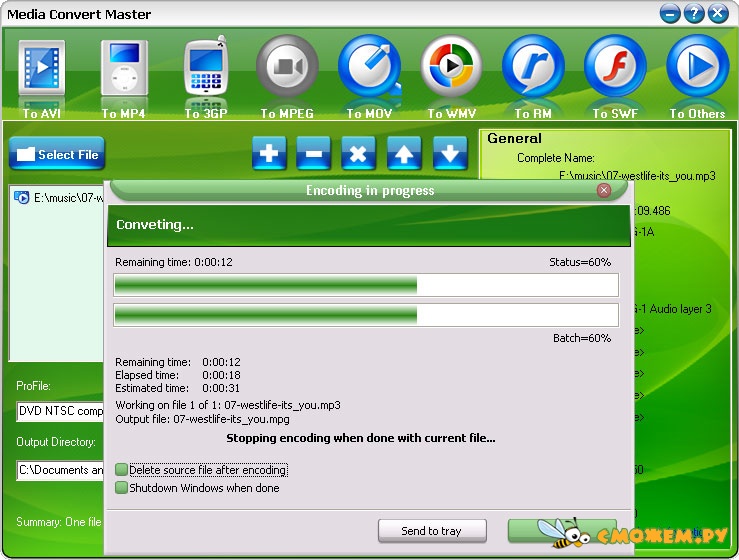This screenshot has height=560, width=739.
Task: Clear the list with the X button
Action: coord(359,153)
